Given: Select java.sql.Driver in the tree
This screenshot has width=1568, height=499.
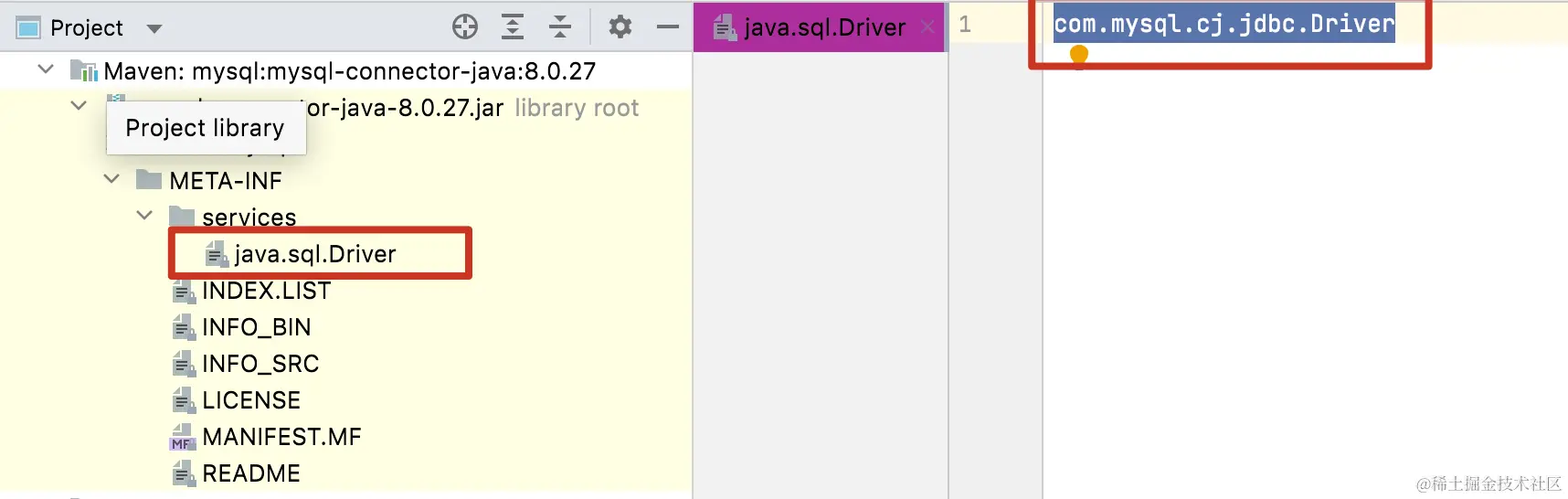Looking at the screenshot, I should [314, 254].
